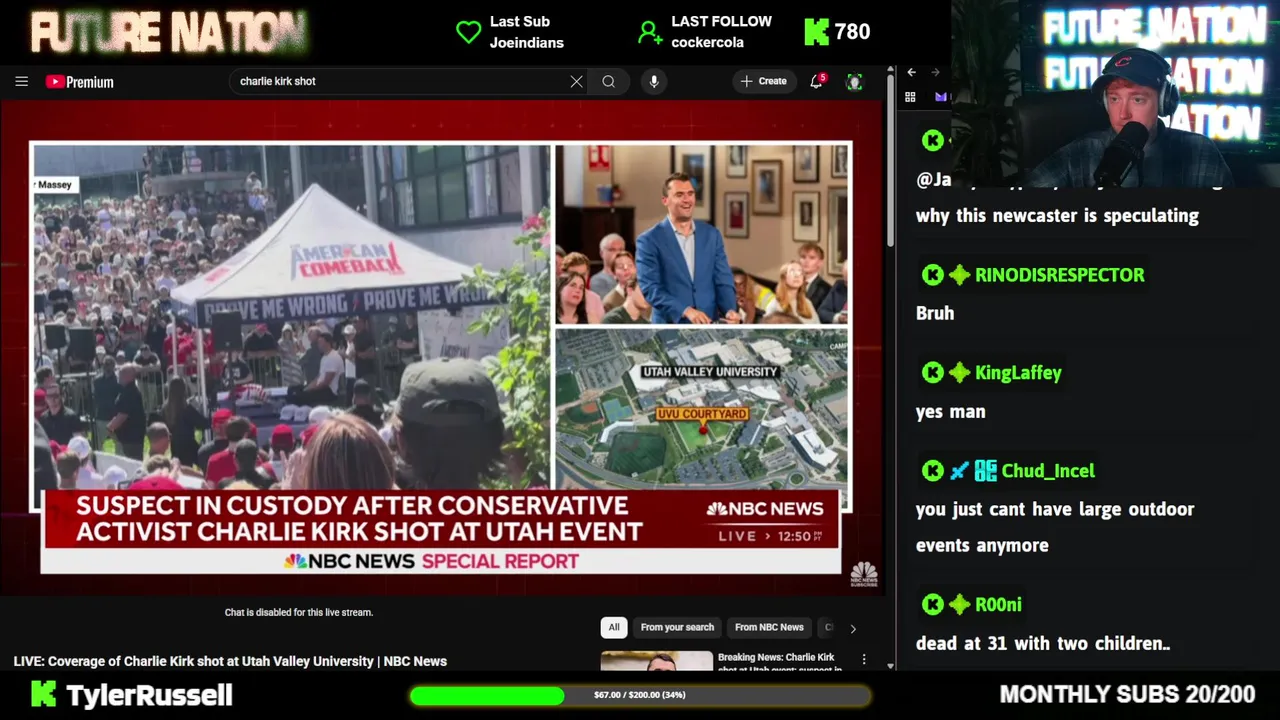This screenshot has width=1280, height=720.
Task: Open thumbnail of Breaking News suggested video
Action: pos(657,661)
